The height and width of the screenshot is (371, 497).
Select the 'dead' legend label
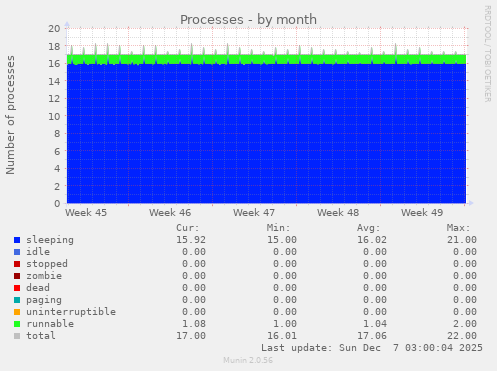(38, 288)
